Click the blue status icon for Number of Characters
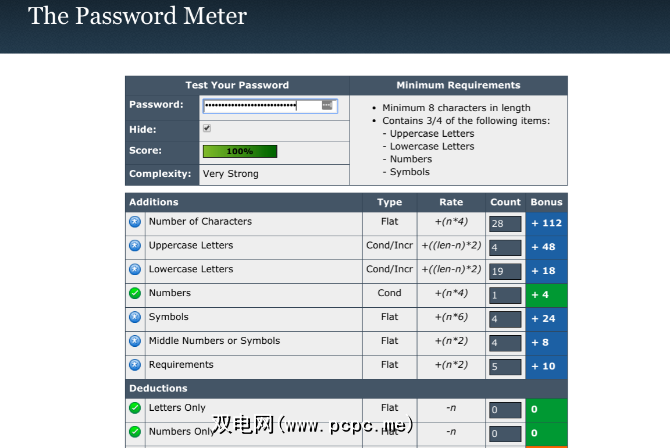670x448 pixels. point(135,222)
